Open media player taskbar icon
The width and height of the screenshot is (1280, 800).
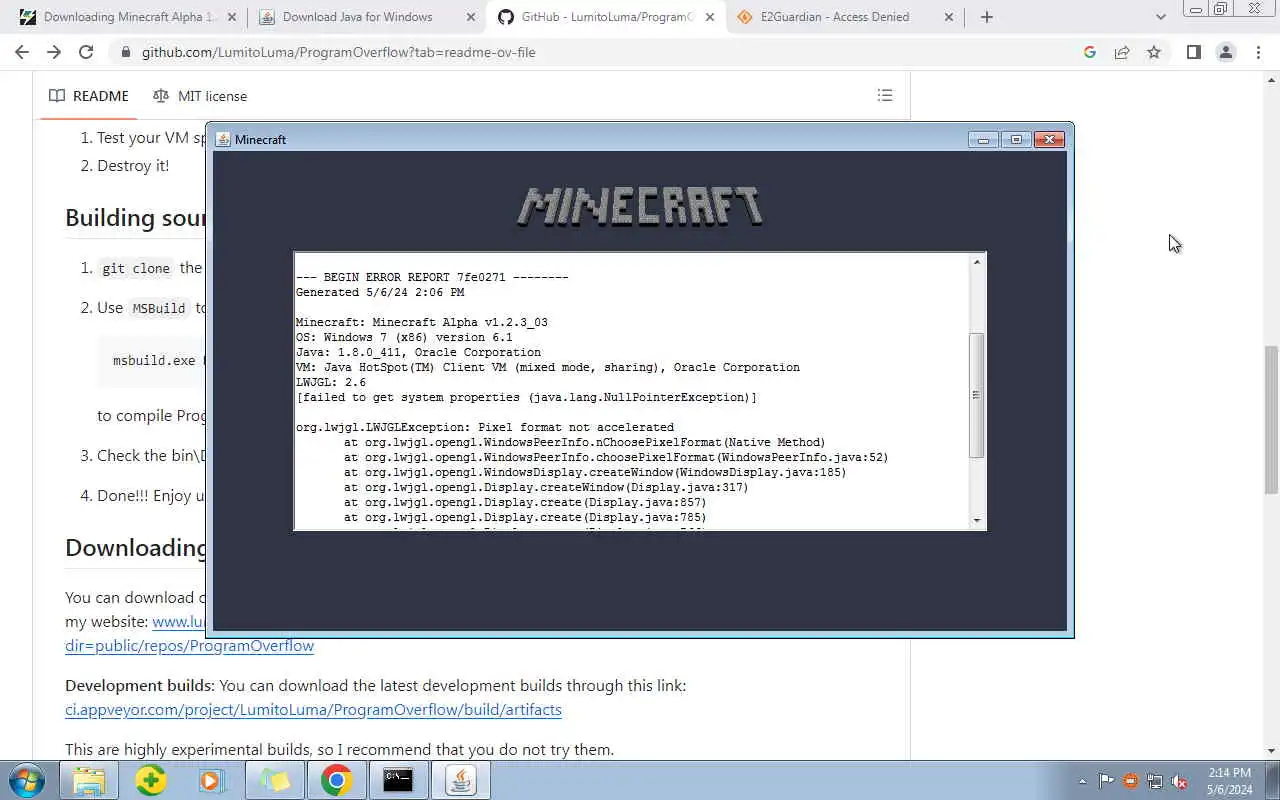[x=212, y=780]
